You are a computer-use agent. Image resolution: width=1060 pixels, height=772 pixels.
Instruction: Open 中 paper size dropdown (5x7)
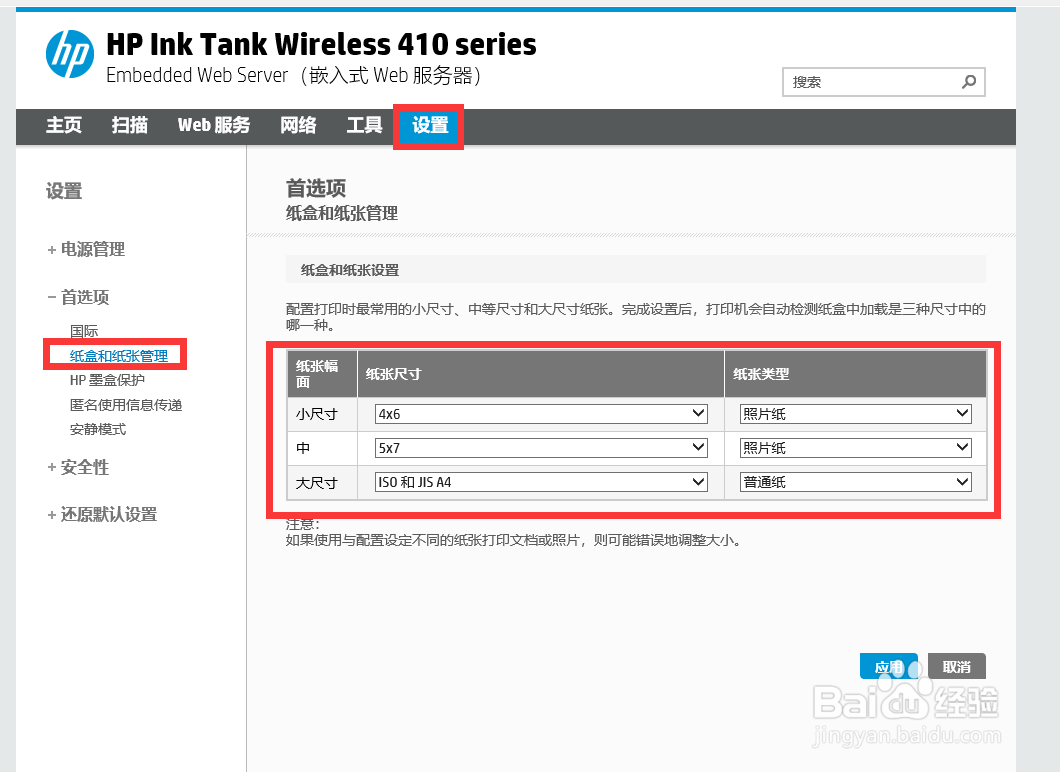pos(541,448)
